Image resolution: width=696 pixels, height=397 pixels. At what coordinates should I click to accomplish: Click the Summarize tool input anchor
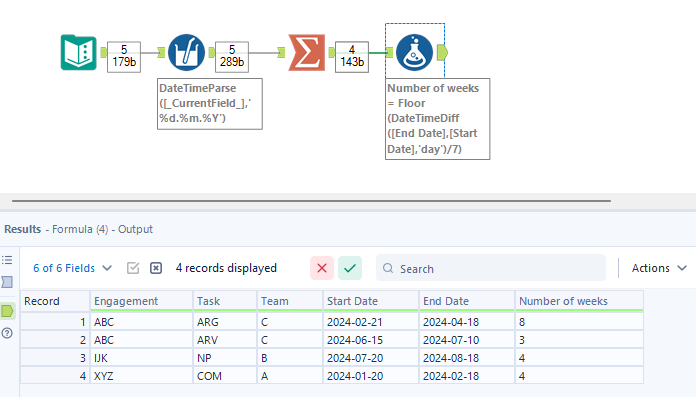281,52
